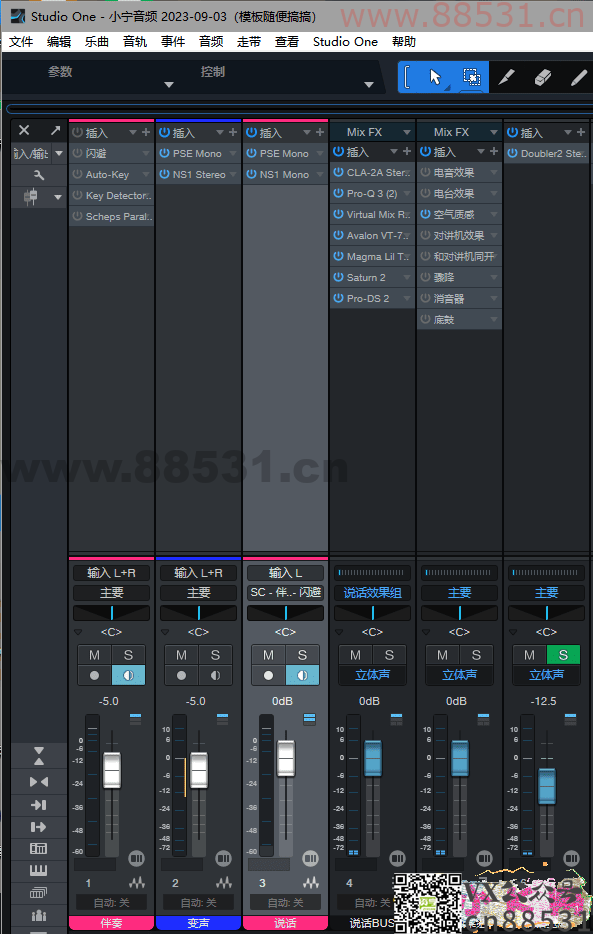Mute the 伴奏 channel
The height and width of the screenshot is (934, 593).
pos(94,655)
